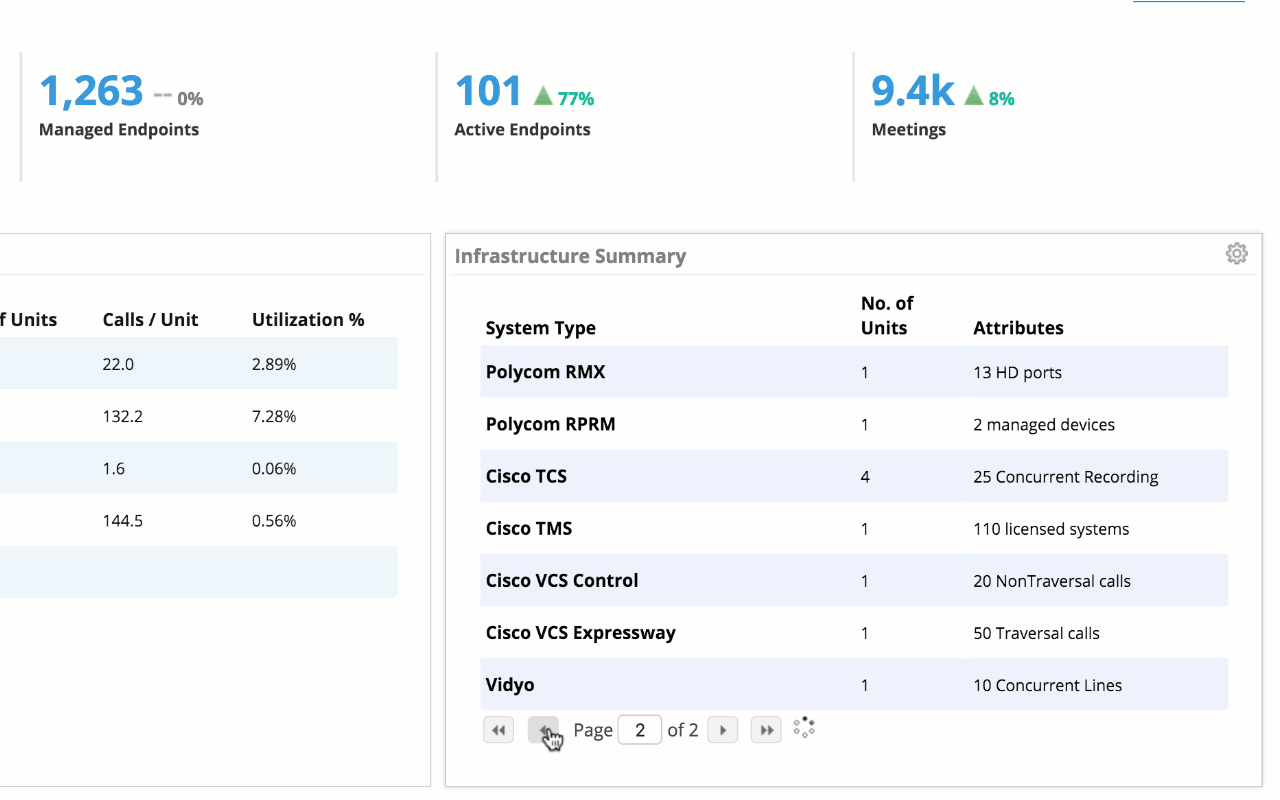Image resolution: width=1280 pixels, height=800 pixels.
Task: Click the green arrow beside Meetings
Action: pyautogui.click(x=974, y=96)
